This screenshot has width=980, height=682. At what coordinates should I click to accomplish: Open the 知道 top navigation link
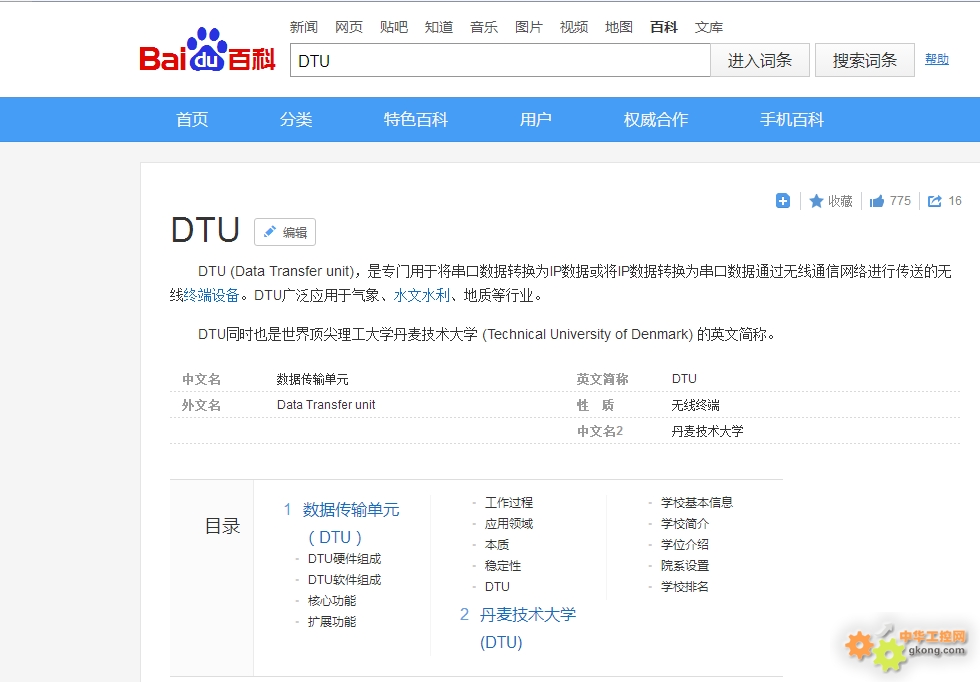pos(439,27)
